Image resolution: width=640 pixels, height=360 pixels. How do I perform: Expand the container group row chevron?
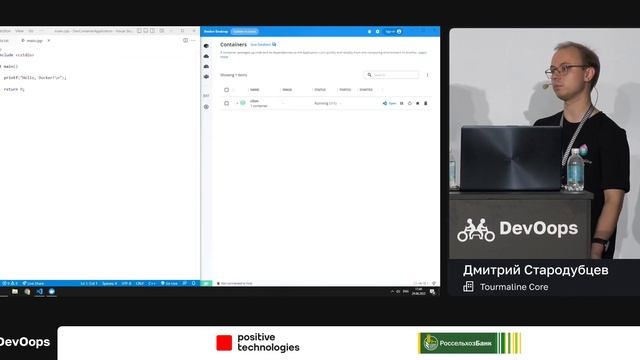[237, 103]
